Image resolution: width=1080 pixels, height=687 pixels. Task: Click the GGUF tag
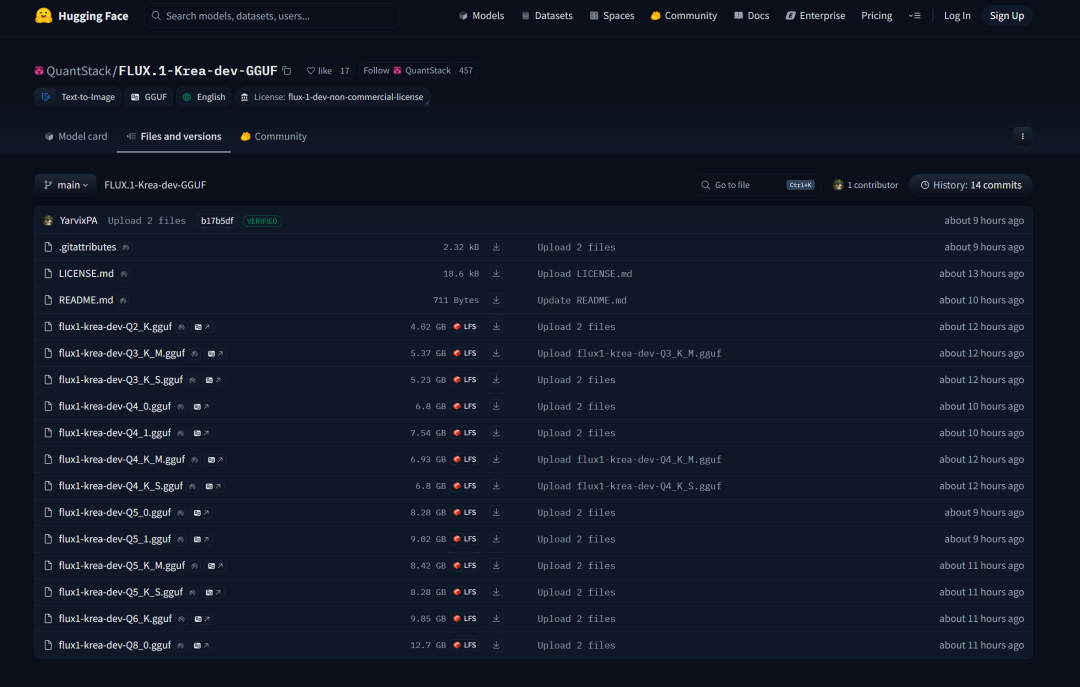coord(149,97)
